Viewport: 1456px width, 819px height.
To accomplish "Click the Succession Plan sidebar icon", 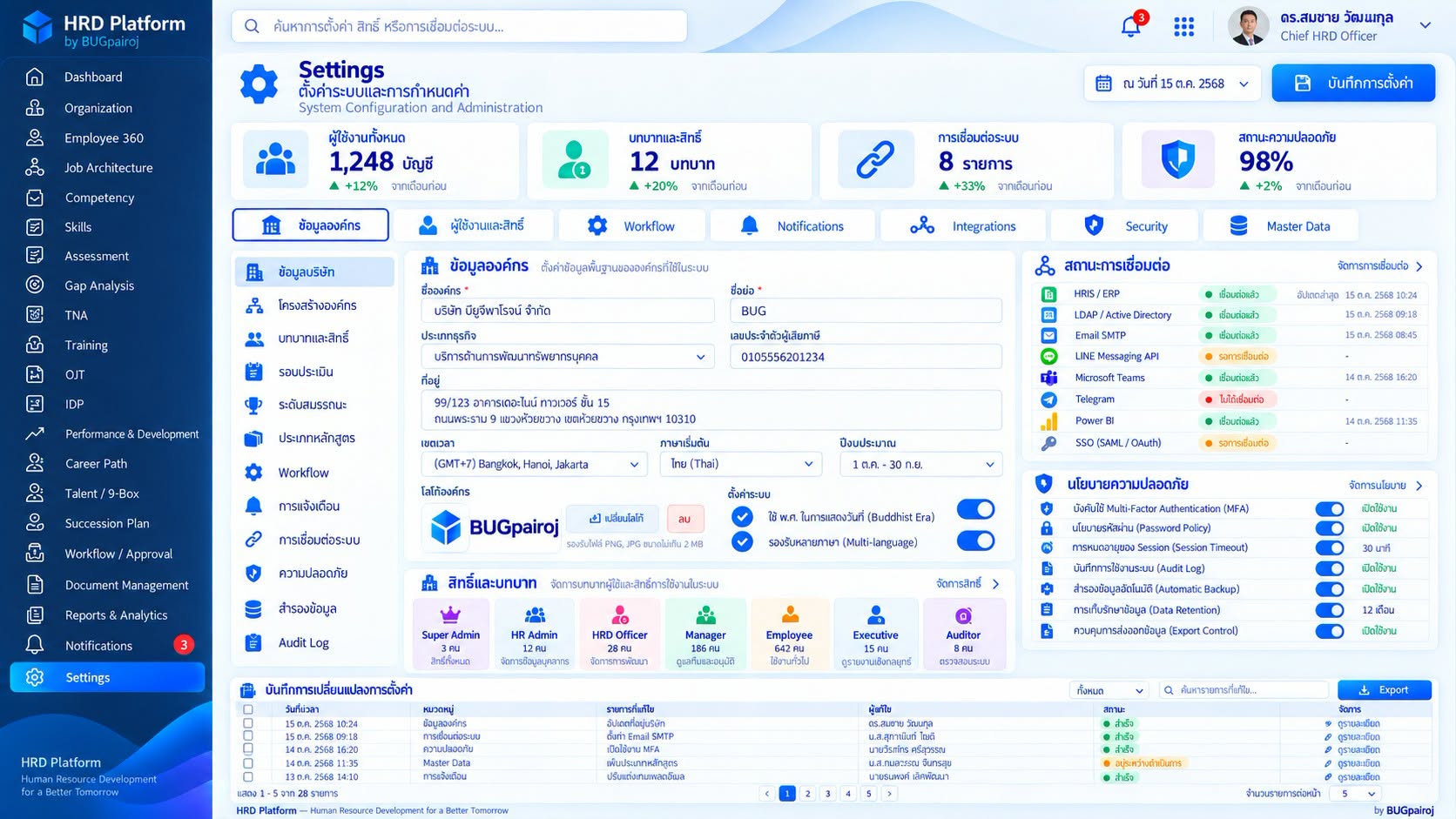I will [x=35, y=522].
